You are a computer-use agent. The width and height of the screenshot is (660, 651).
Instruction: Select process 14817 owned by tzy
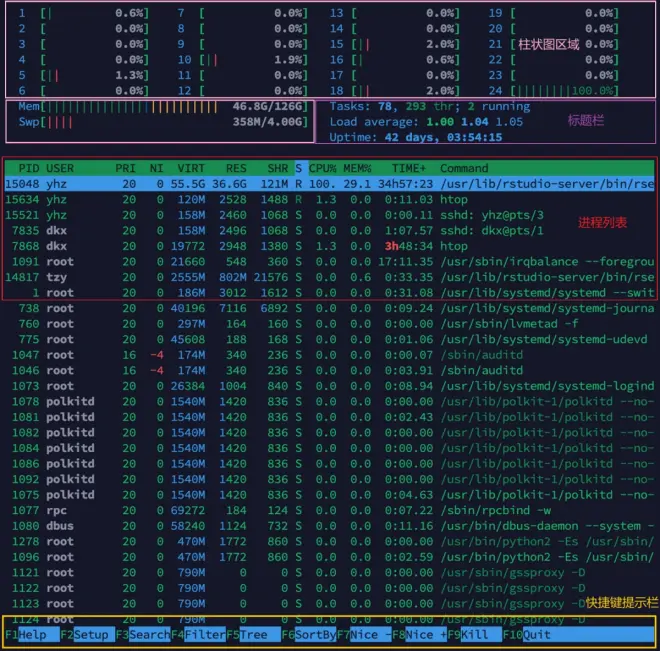(330, 277)
